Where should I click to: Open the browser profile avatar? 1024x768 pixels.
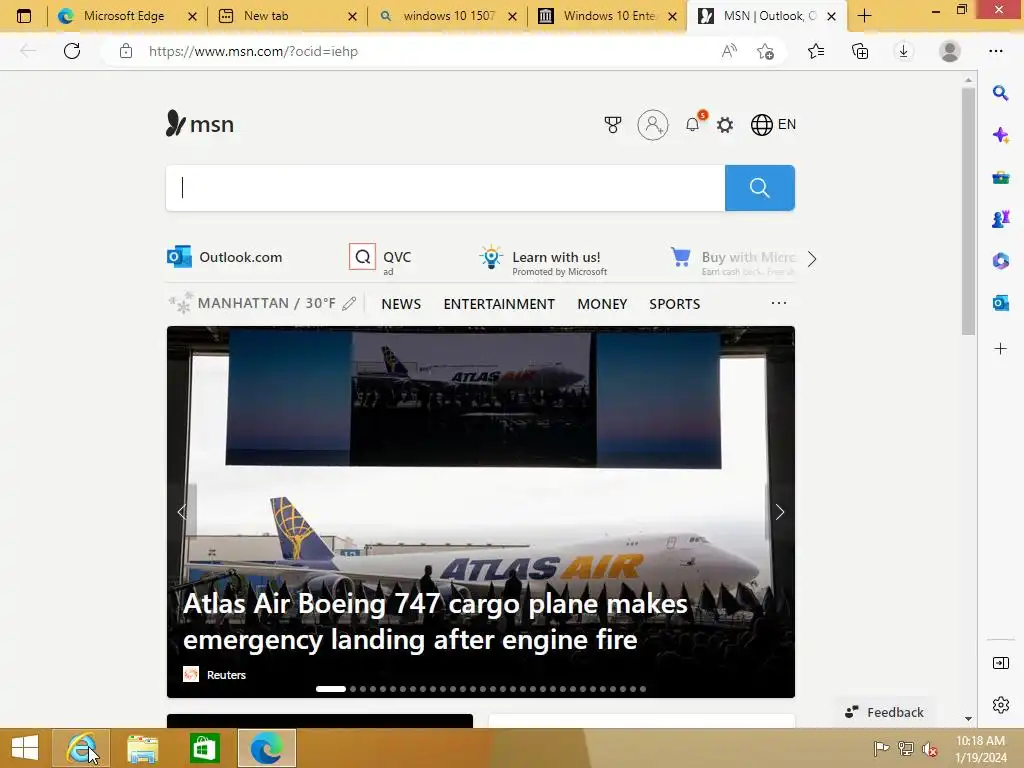tap(950, 51)
